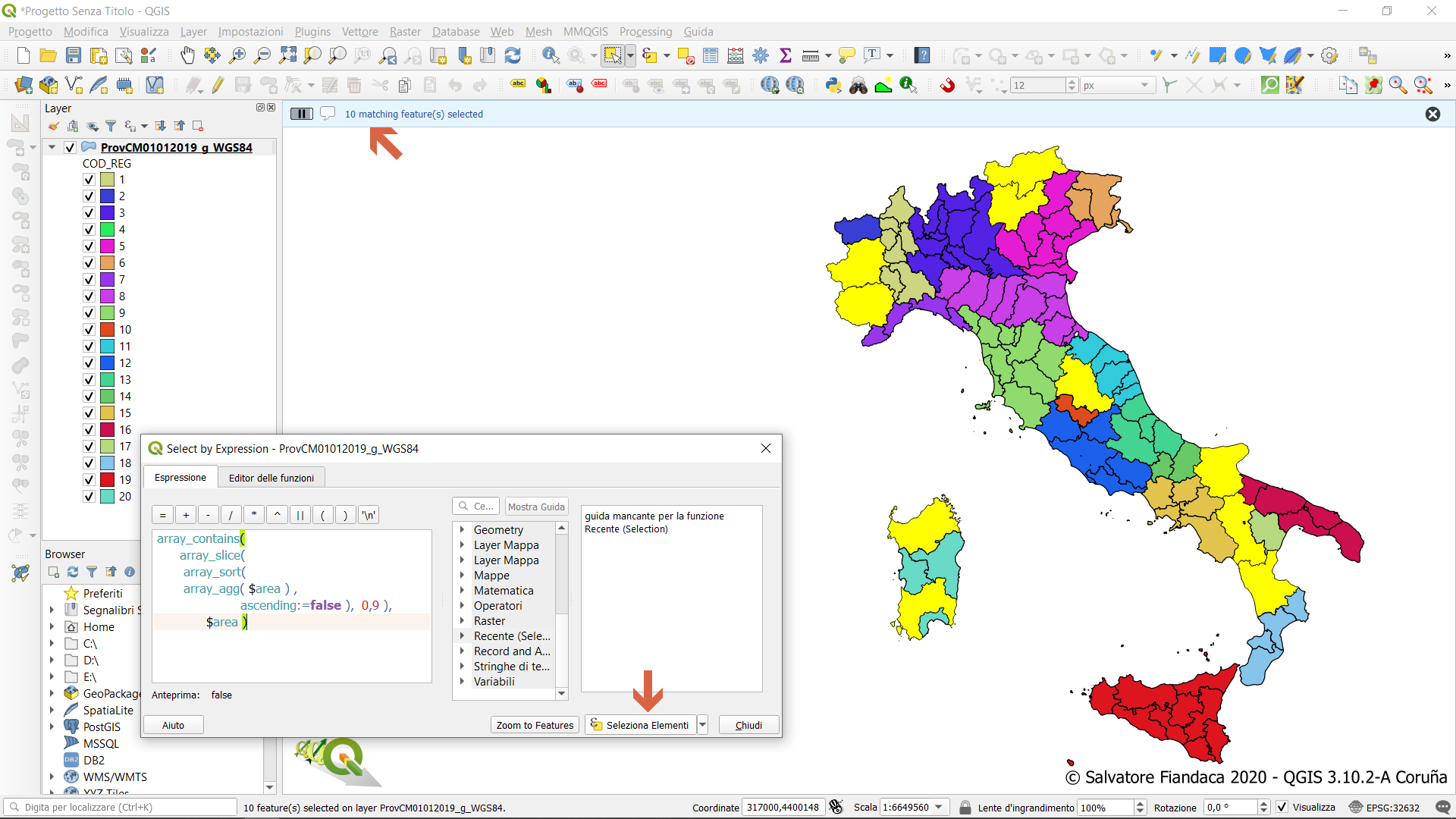Uncheck the ProvCM01012019_g_WGS84 layer visibility
1456x819 pixels.
[71, 147]
